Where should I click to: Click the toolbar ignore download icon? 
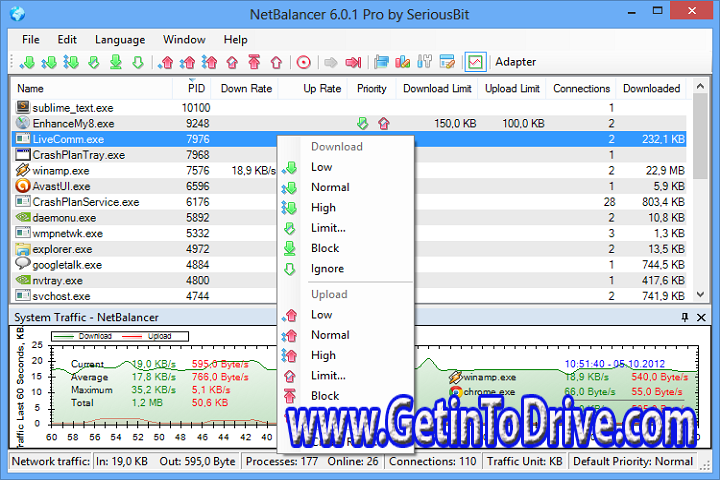pos(138,62)
